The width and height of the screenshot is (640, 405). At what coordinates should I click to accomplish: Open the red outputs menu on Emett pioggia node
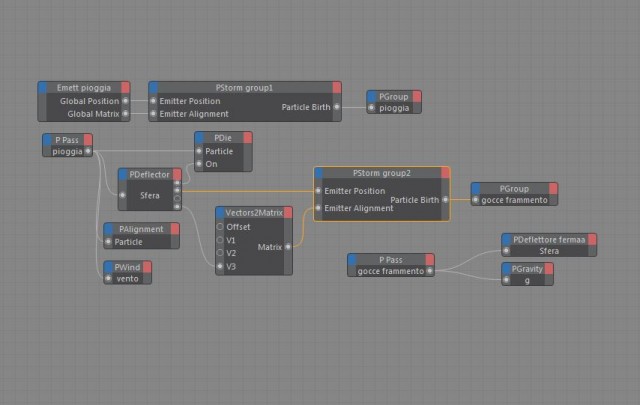tap(125, 87)
